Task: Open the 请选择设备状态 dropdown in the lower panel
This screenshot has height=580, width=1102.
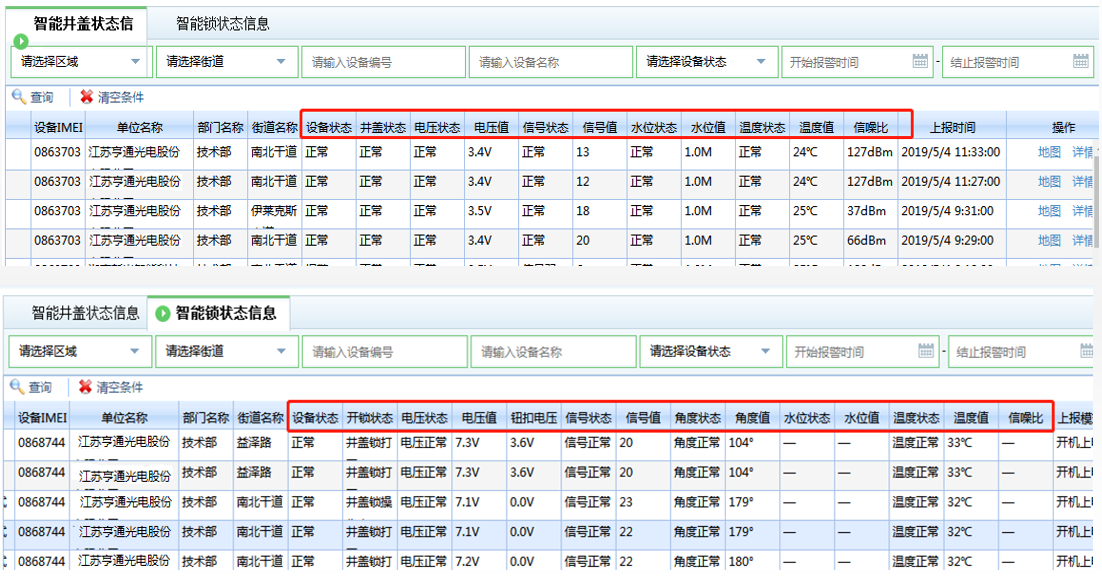Action: click(x=765, y=351)
